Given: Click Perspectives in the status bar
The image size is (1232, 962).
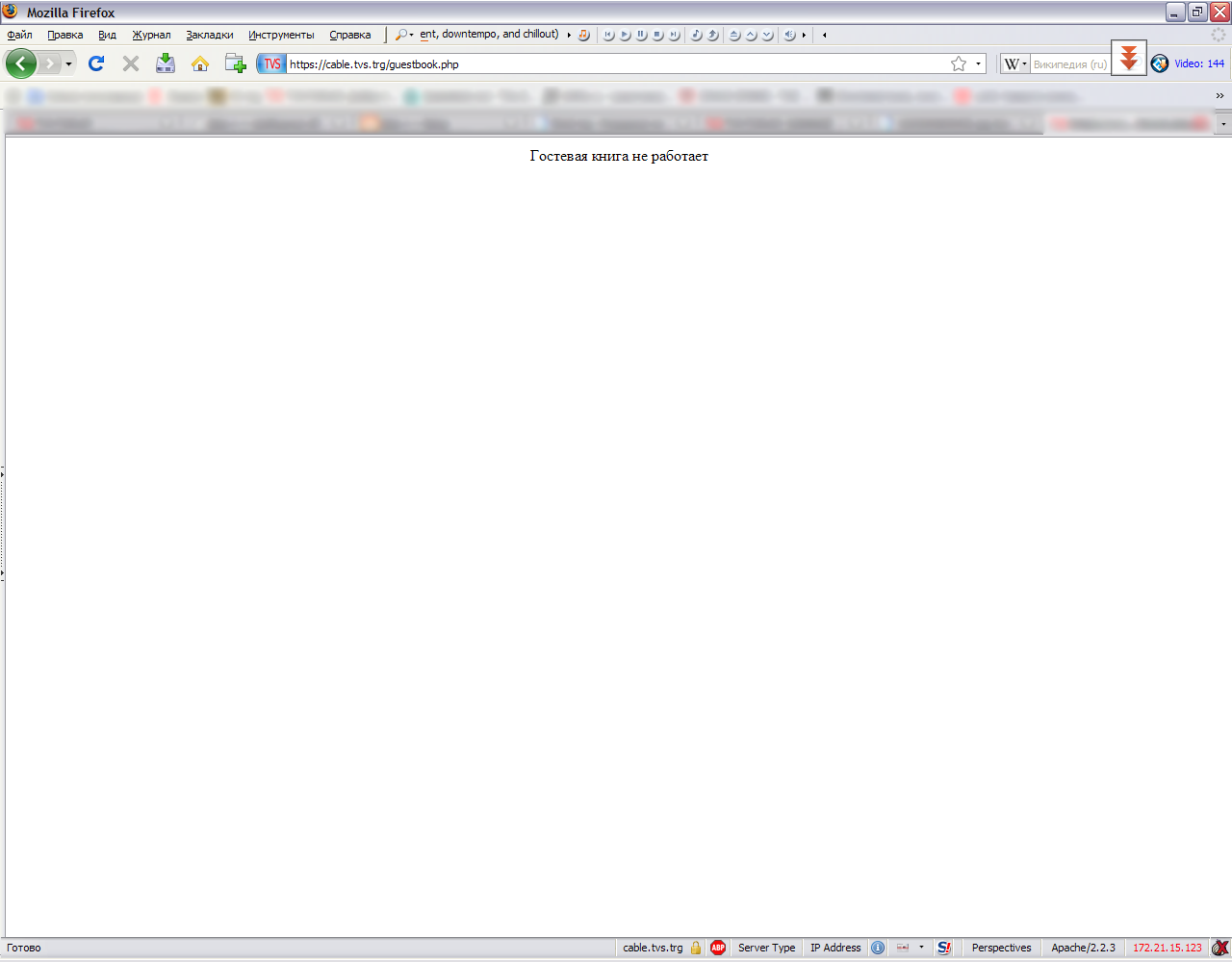Looking at the screenshot, I should 1001,948.
